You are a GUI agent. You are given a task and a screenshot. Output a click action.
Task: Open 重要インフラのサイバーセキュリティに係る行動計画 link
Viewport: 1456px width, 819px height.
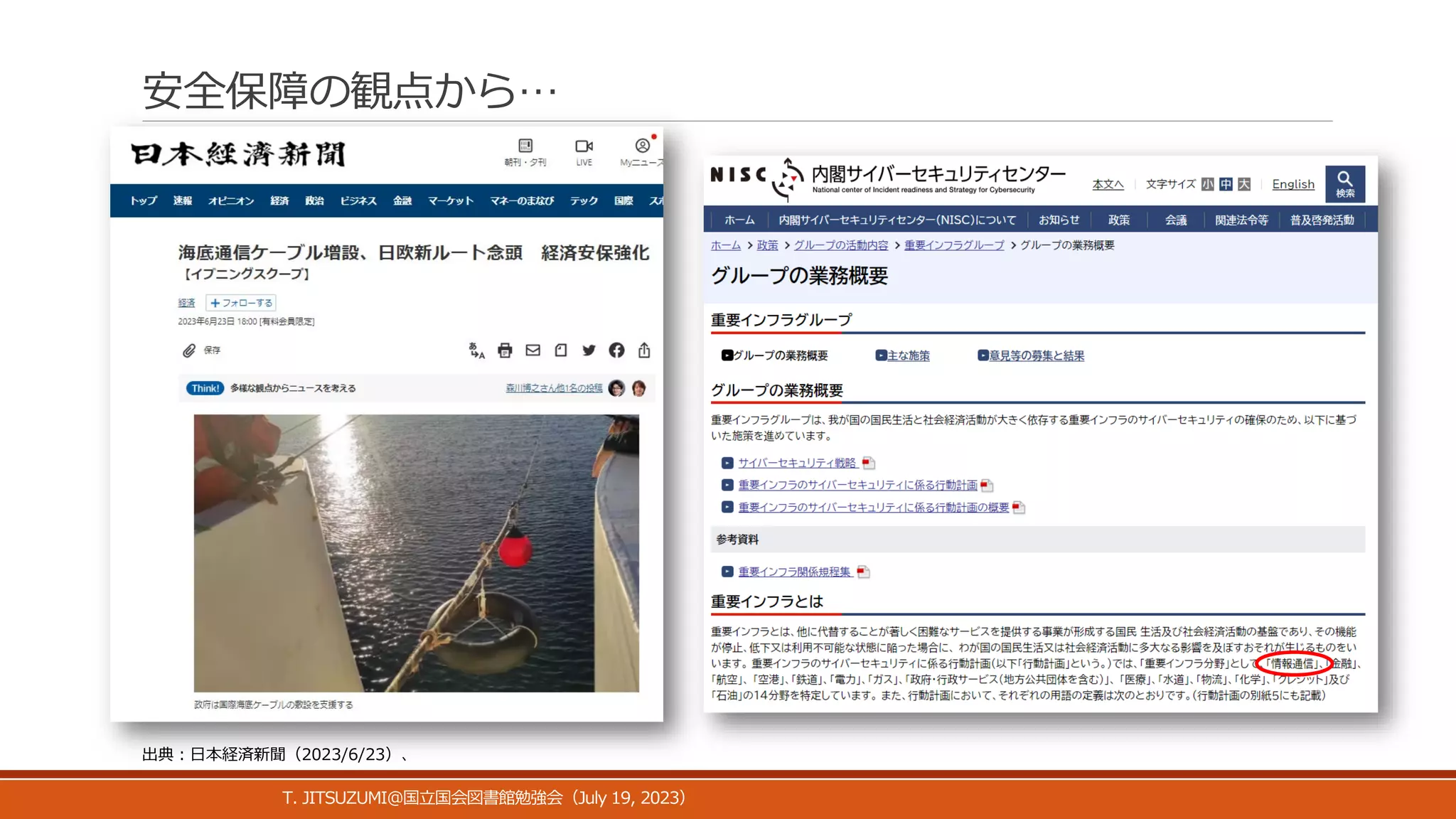point(857,486)
